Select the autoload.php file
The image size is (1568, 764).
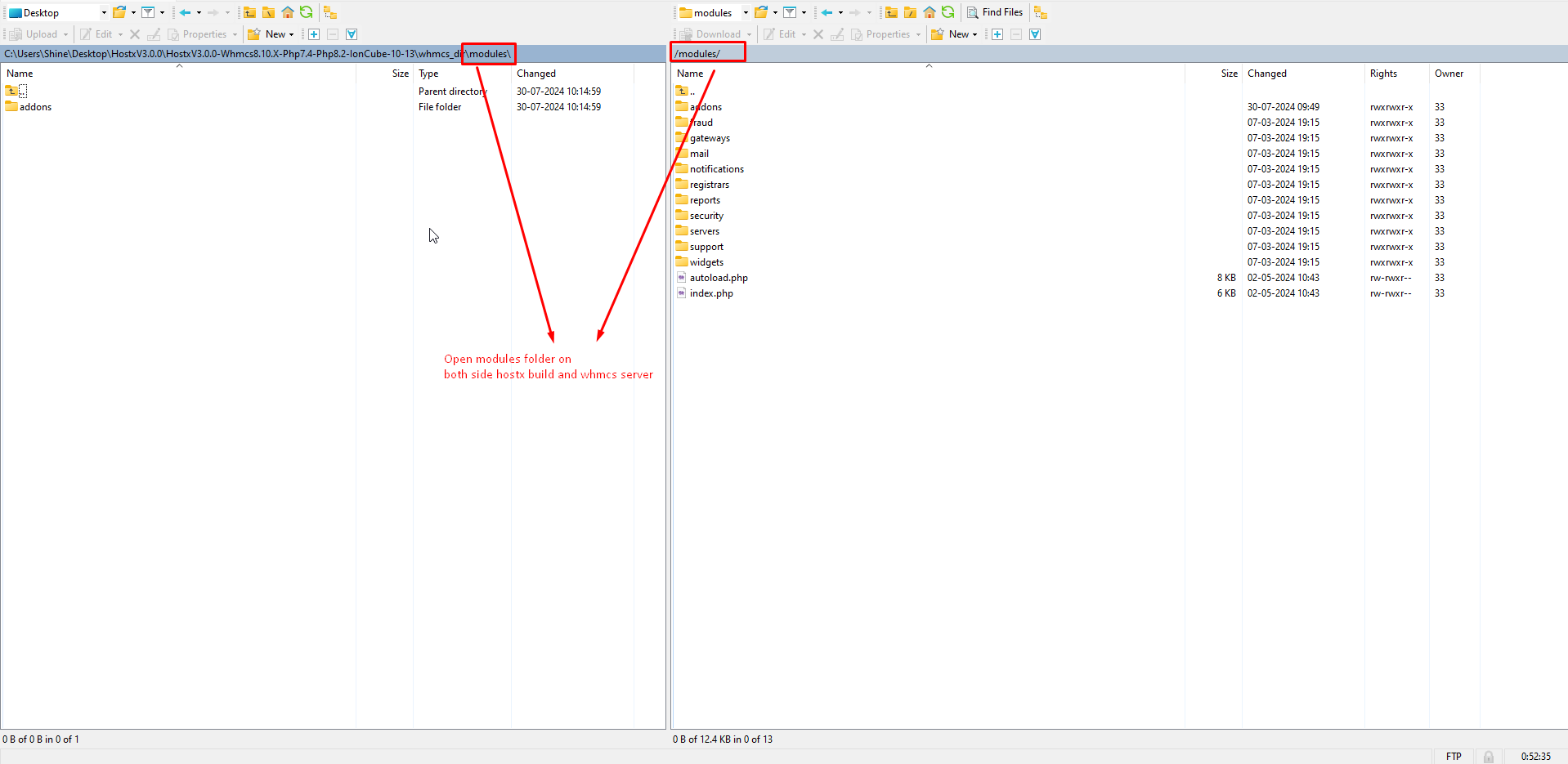pyautogui.click(x=718, y=278)
